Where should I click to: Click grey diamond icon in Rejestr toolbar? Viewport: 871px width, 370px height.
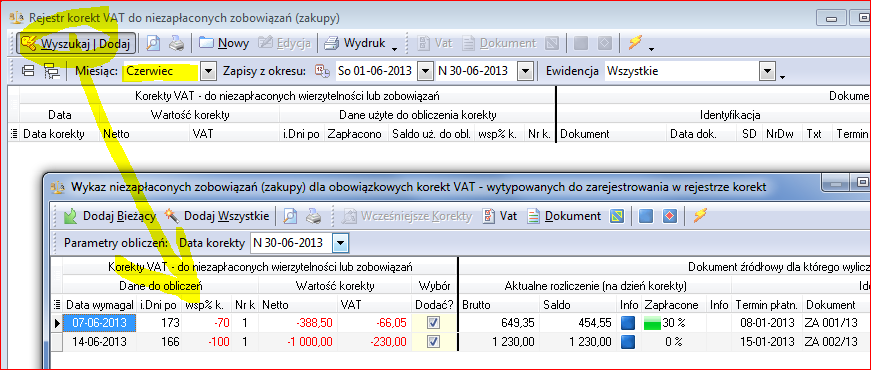(x=604, y=43)
